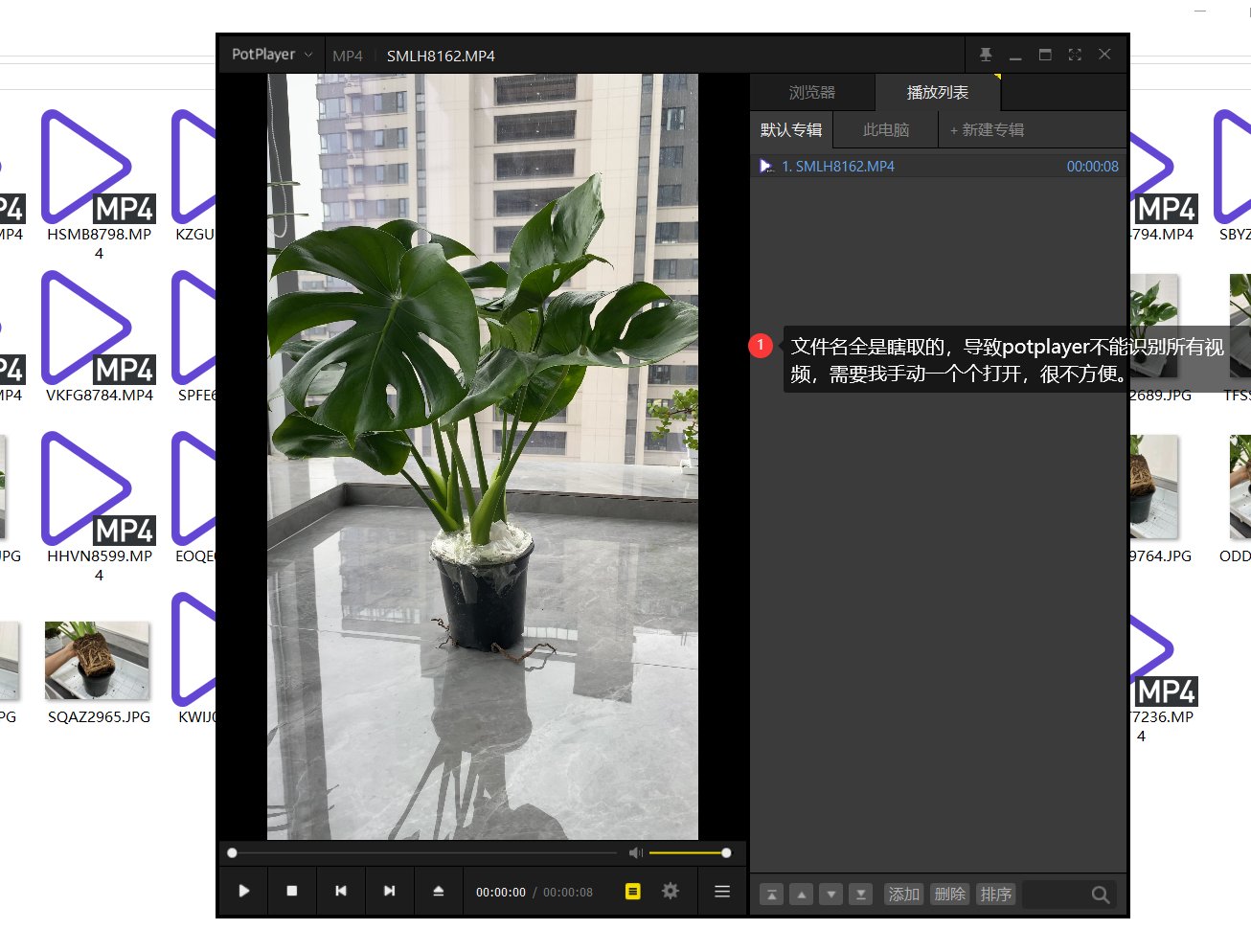
Task: Stop video playback
Action: 292,891
